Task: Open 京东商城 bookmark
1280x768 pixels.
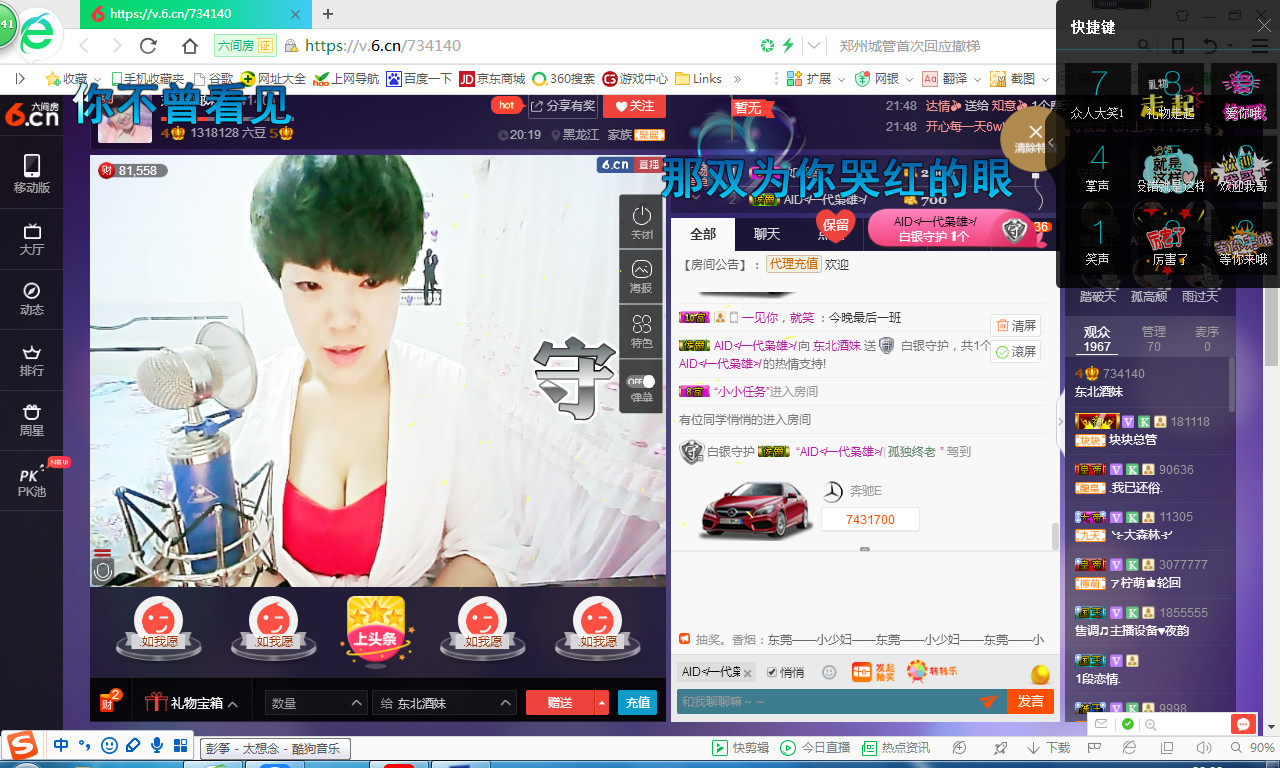Action: [491, 78]
